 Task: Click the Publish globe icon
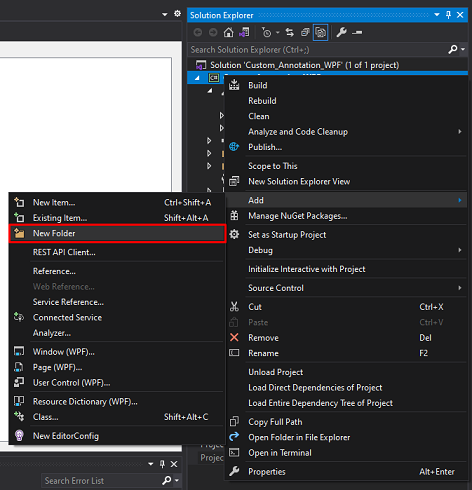tap(234, 147)
